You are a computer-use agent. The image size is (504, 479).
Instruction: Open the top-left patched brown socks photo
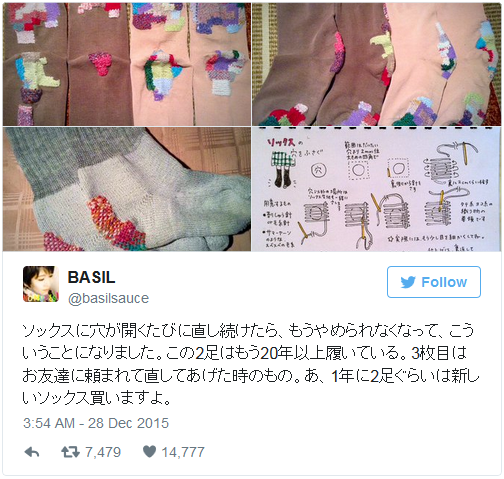127,64
